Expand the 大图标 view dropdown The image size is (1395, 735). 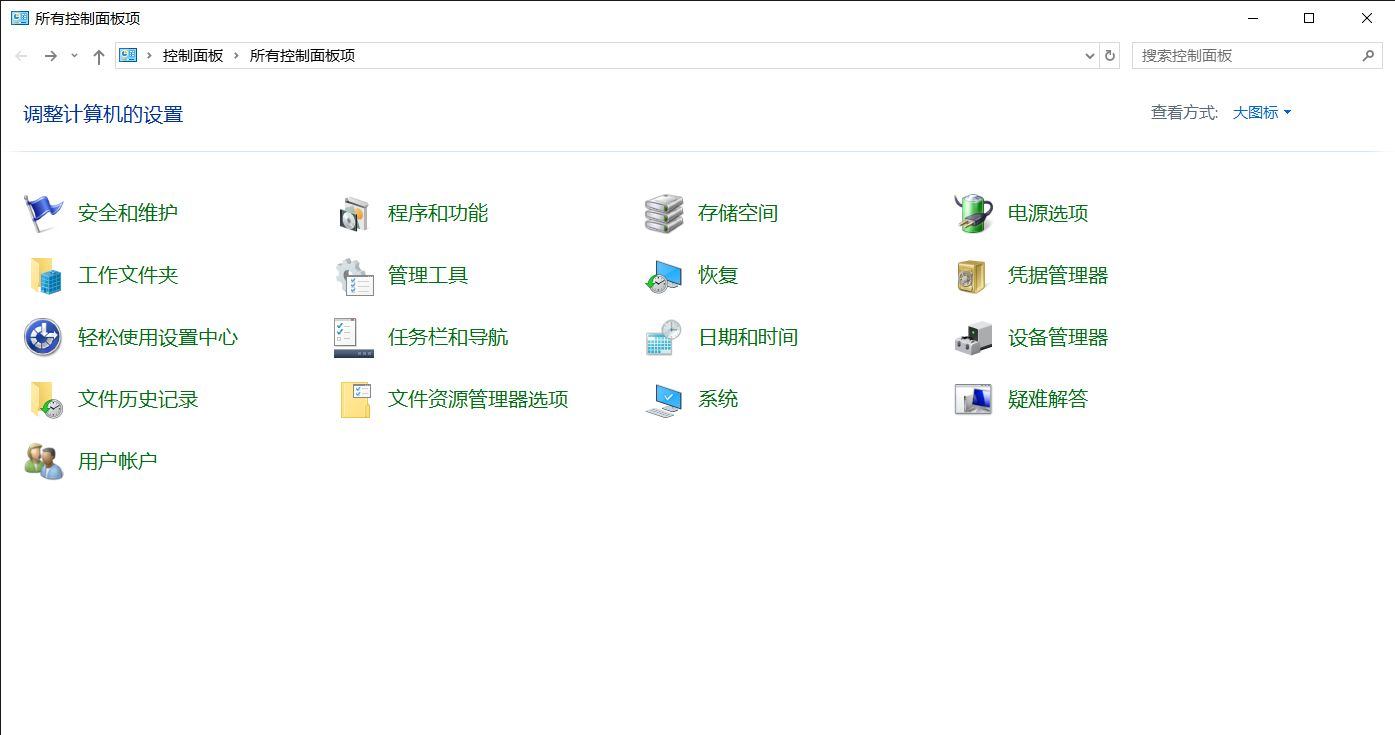1261,112
